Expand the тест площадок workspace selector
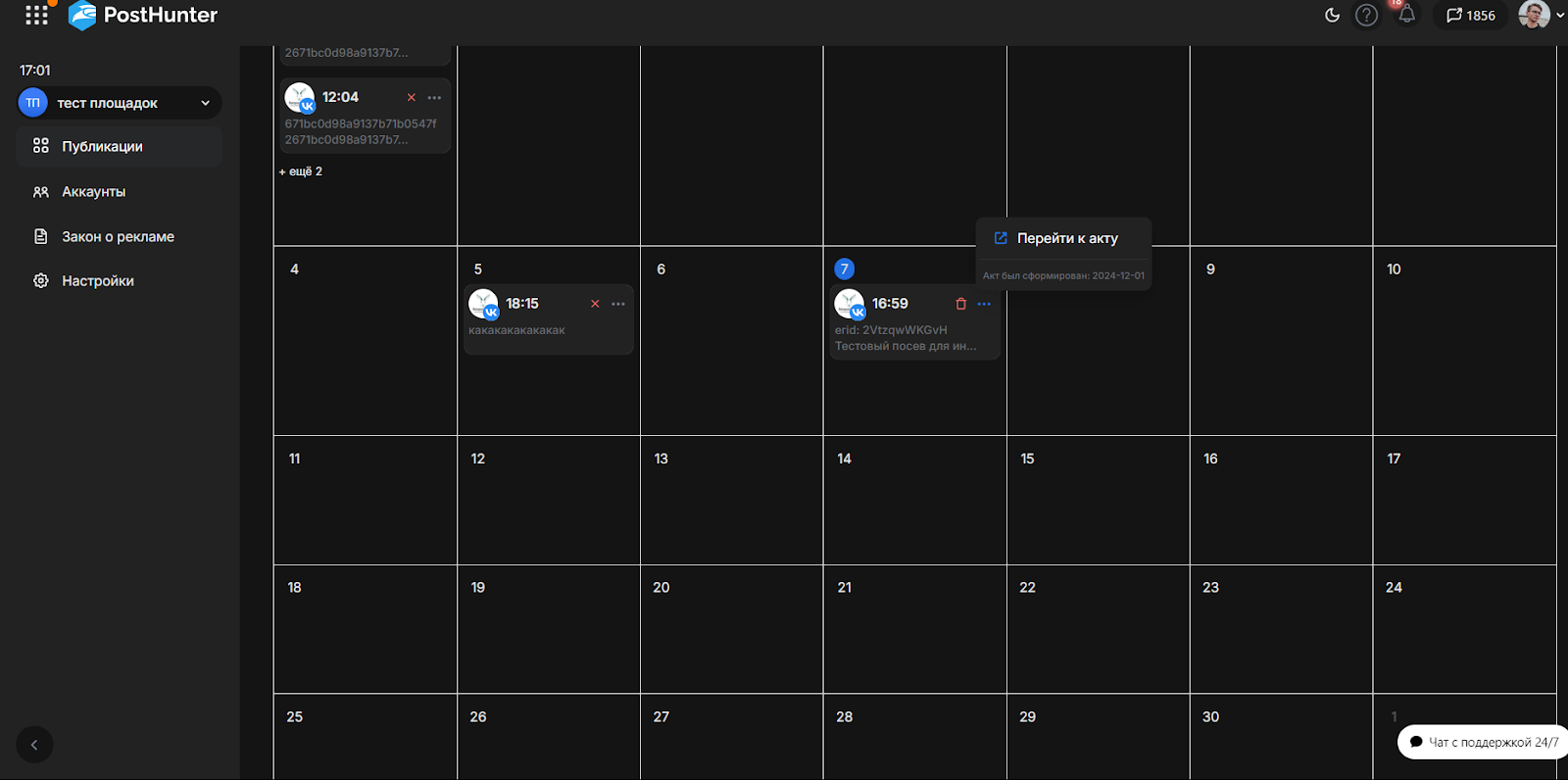Image resolution: width=1568 pixels, height=780 pixels. pyautogui.click(x=120, y=103)
